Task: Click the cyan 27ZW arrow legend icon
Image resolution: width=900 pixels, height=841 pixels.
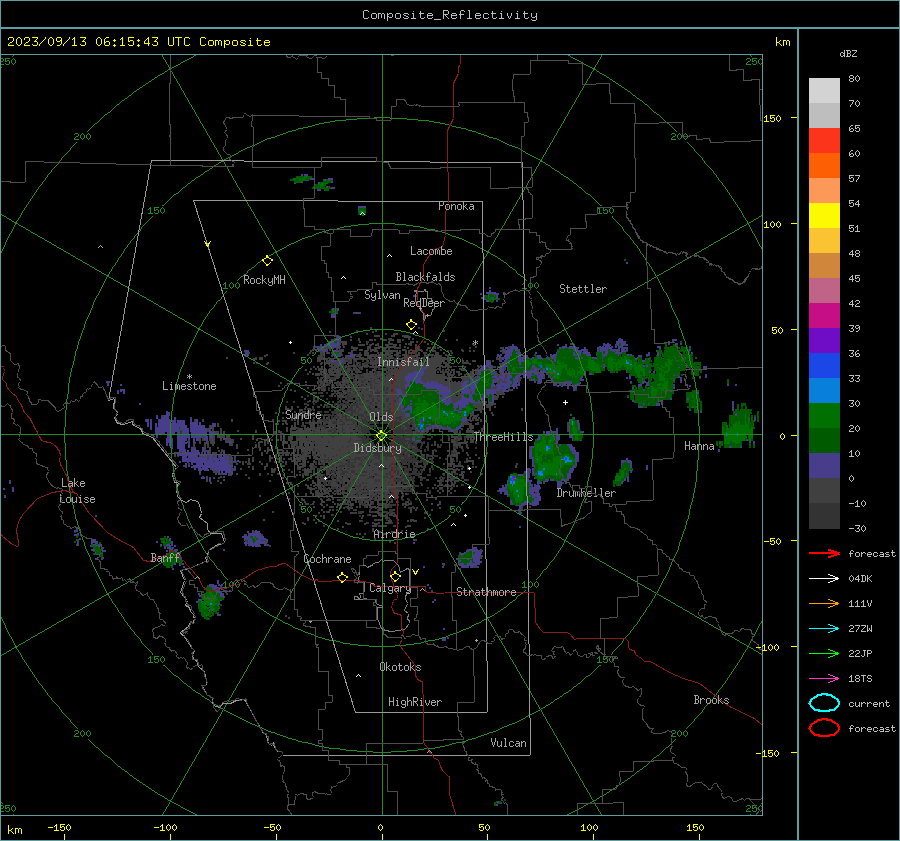Action: 824,629
